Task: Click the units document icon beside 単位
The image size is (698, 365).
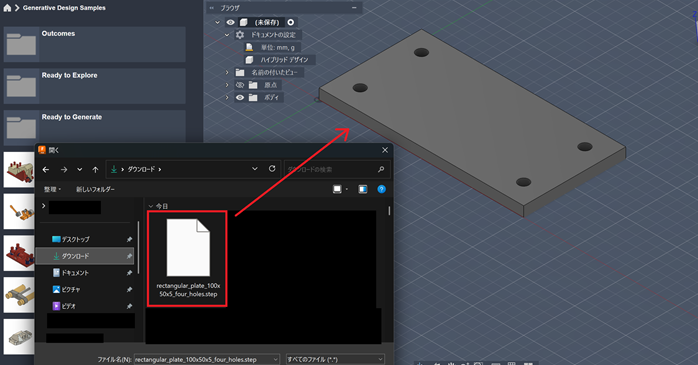Action: 249,47
